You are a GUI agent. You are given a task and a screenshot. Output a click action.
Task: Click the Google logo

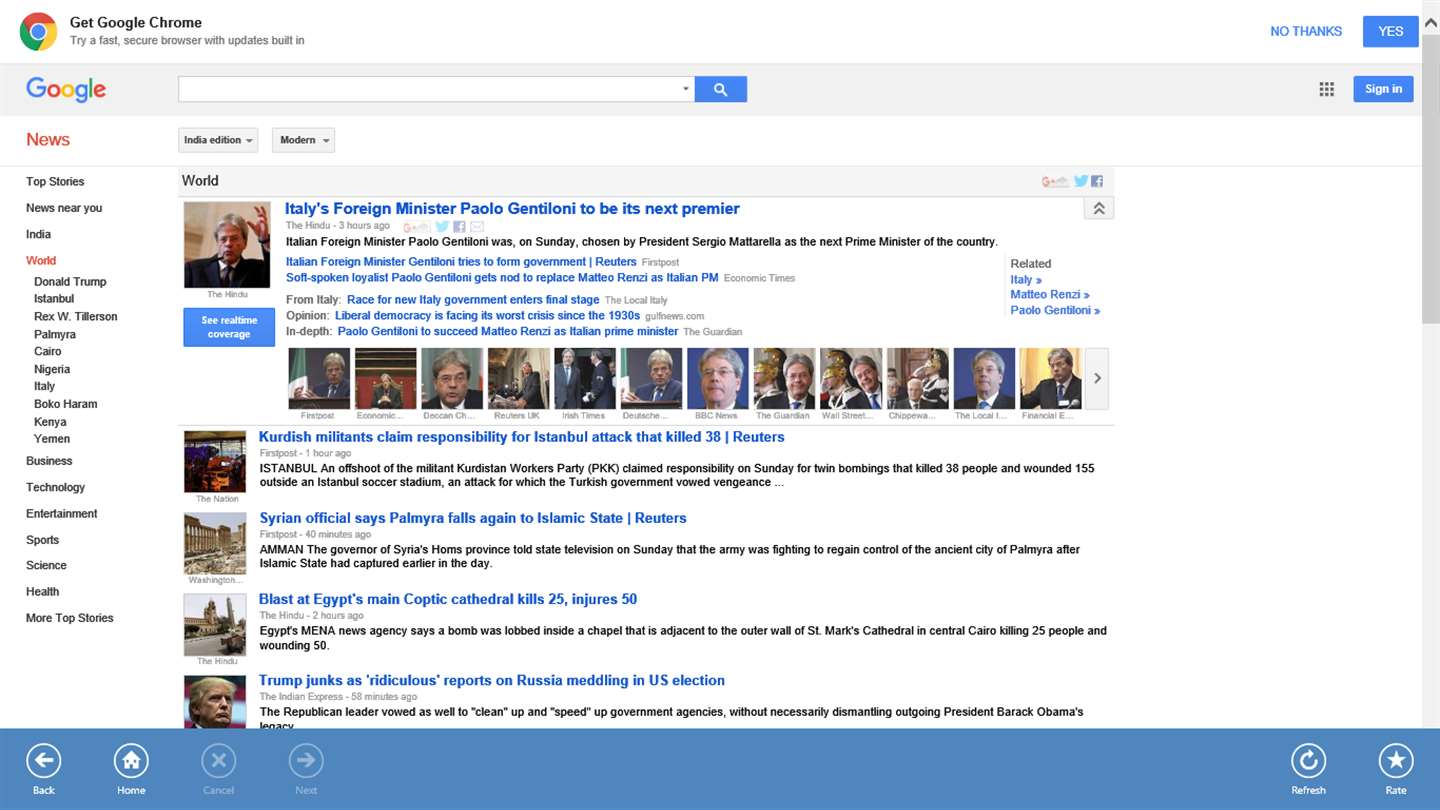click(66, 89)
